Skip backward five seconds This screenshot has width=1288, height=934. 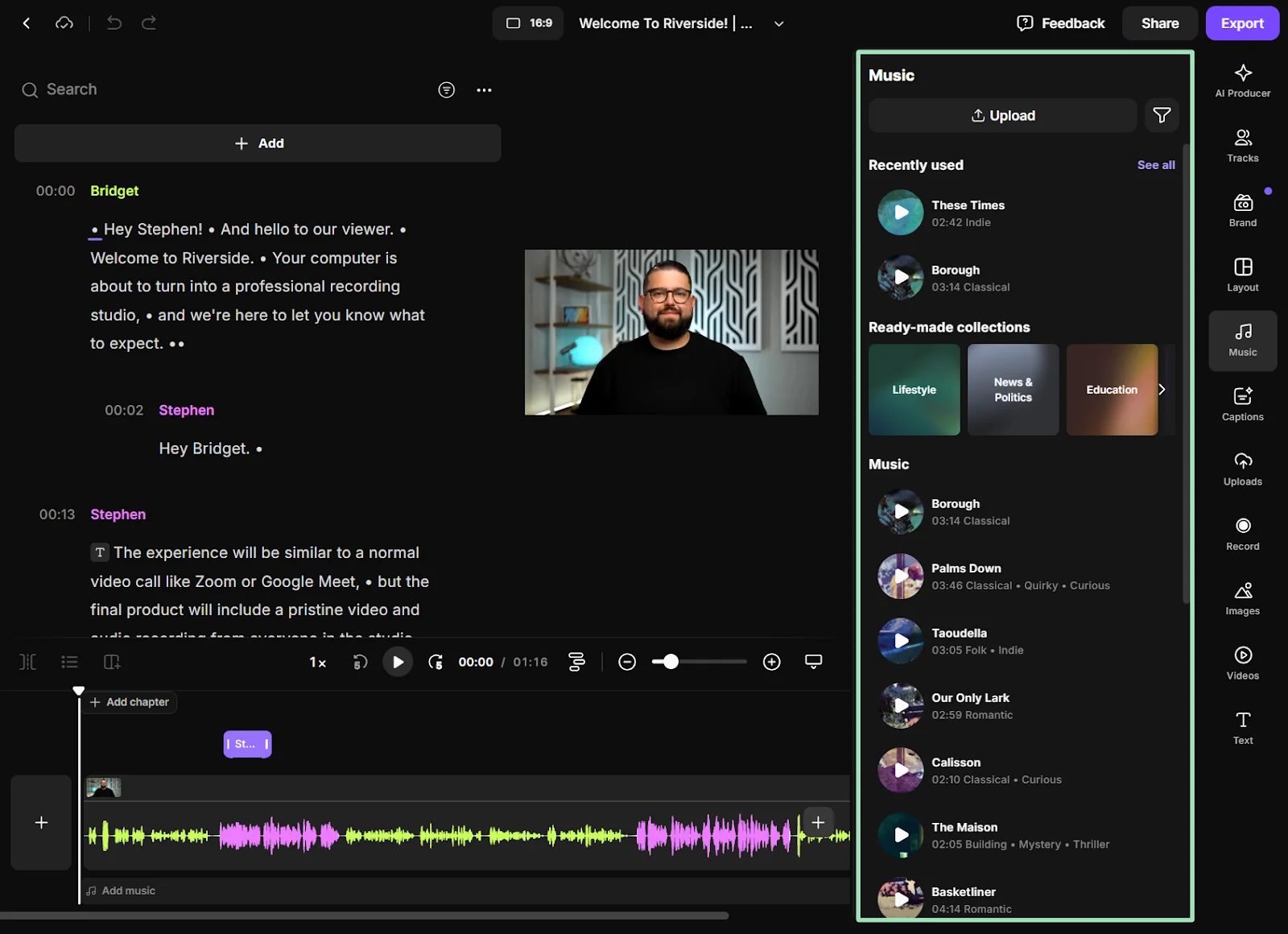[360, 662]
